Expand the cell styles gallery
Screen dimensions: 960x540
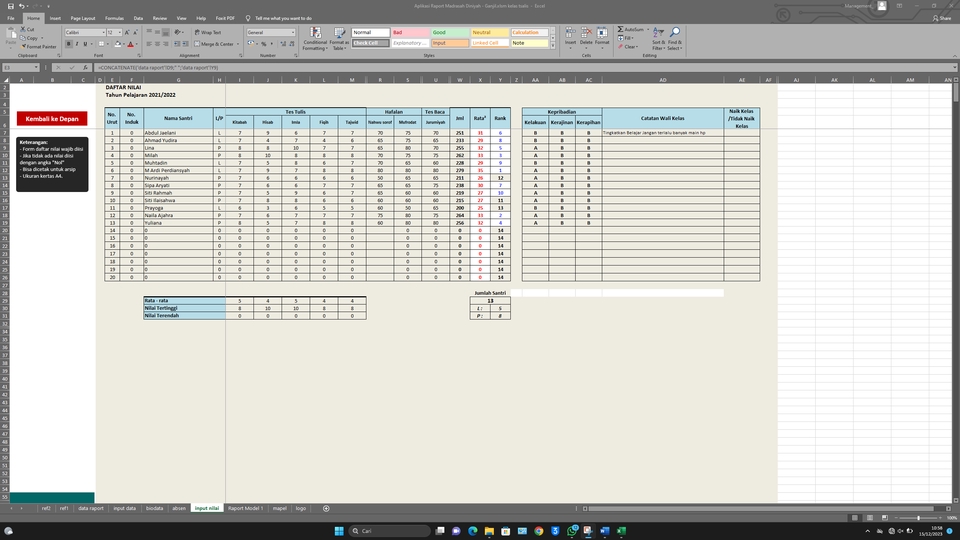click(x=553, y=45)
